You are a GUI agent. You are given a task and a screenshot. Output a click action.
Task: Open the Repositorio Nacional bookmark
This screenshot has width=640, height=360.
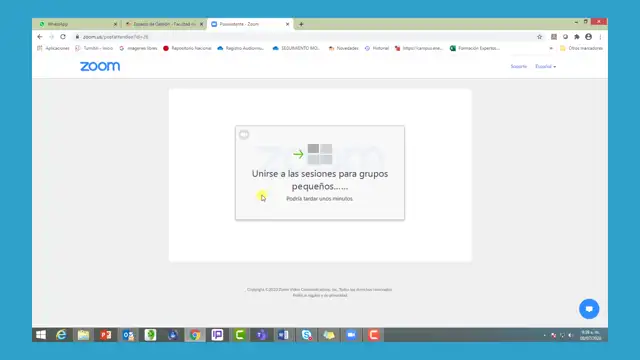(x=187, y=48)
